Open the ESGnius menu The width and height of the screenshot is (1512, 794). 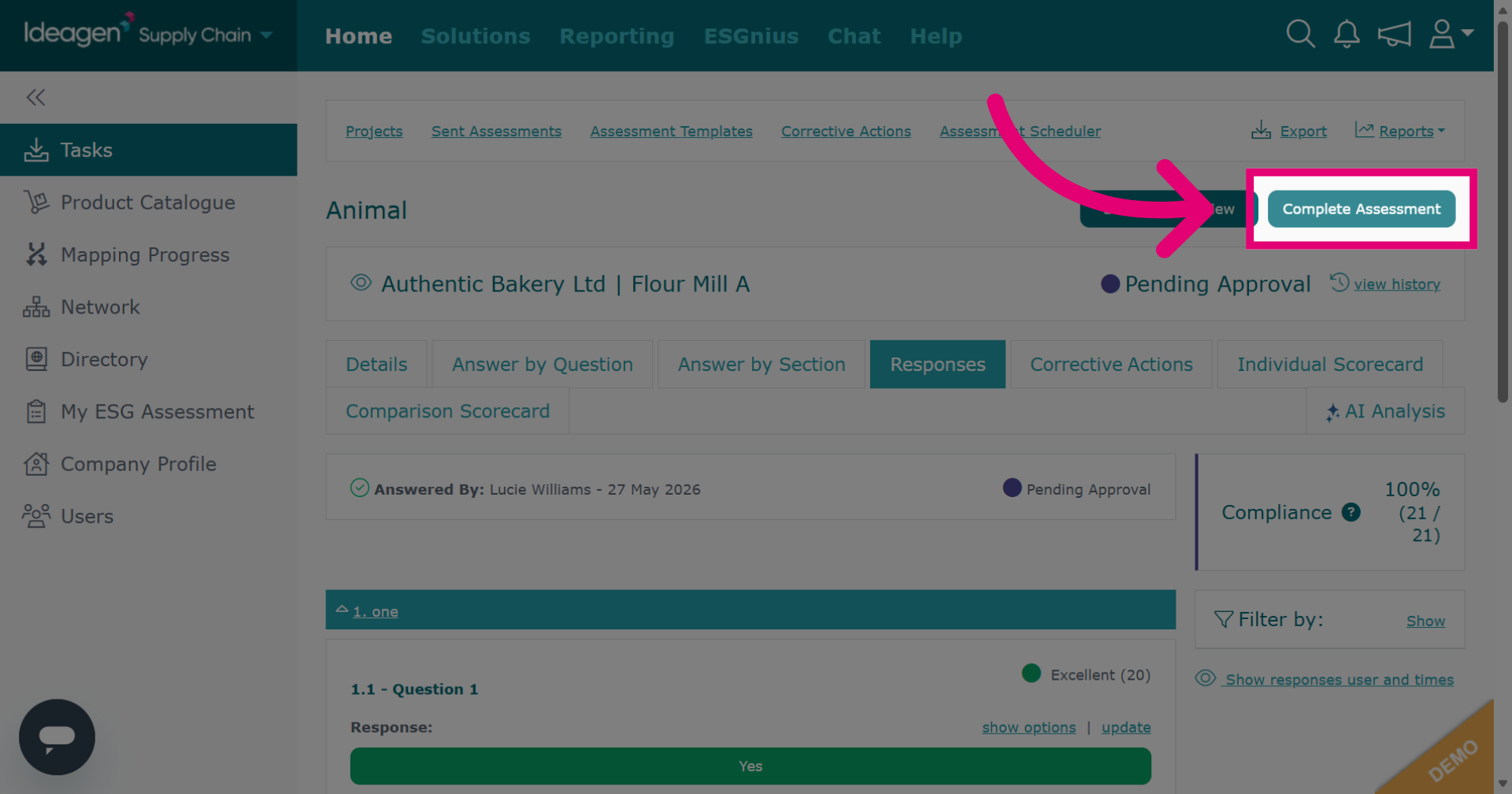point(750,36)
